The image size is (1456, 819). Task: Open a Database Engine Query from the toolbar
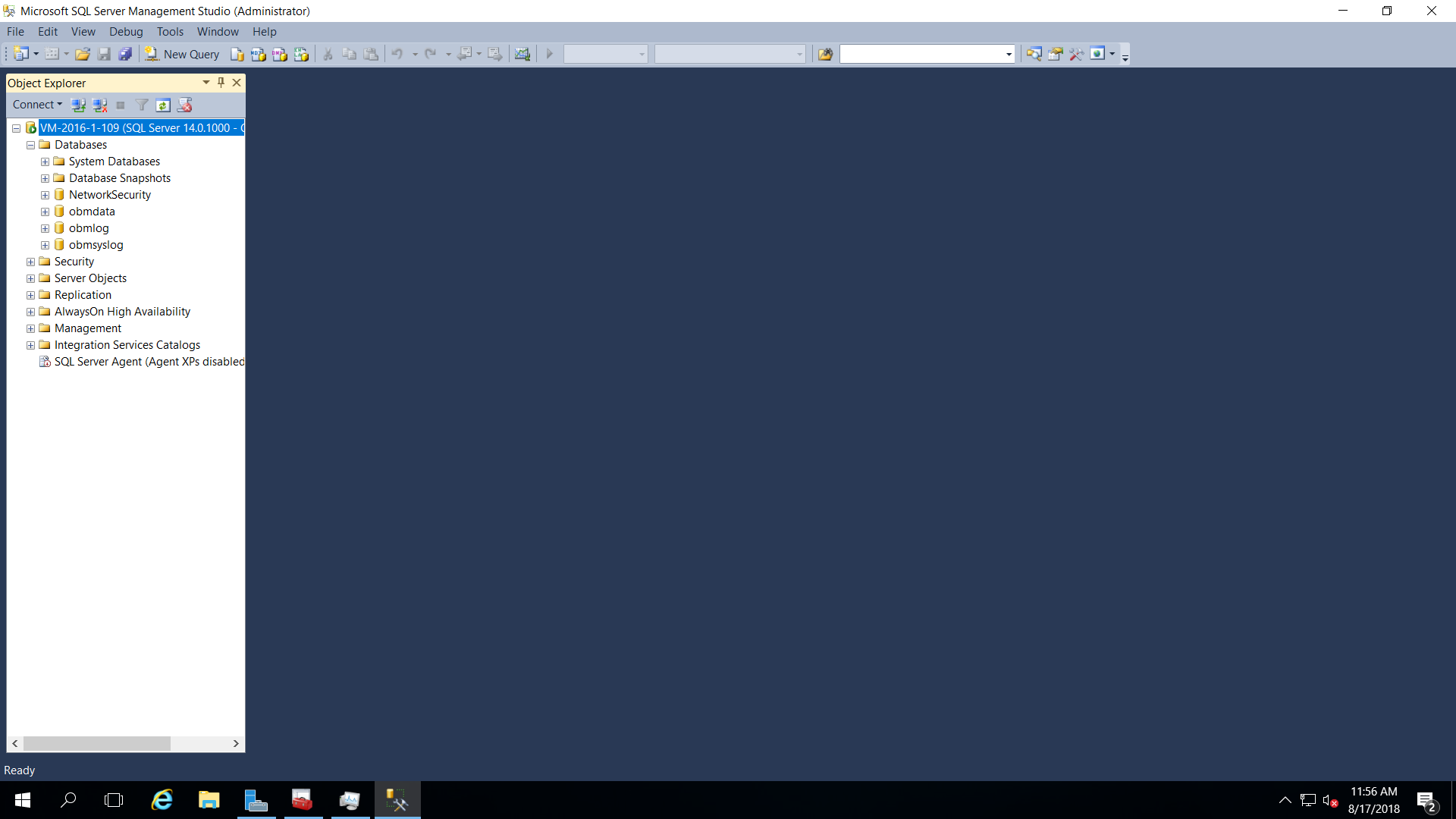pyautogui.click(x=237, y=54)
